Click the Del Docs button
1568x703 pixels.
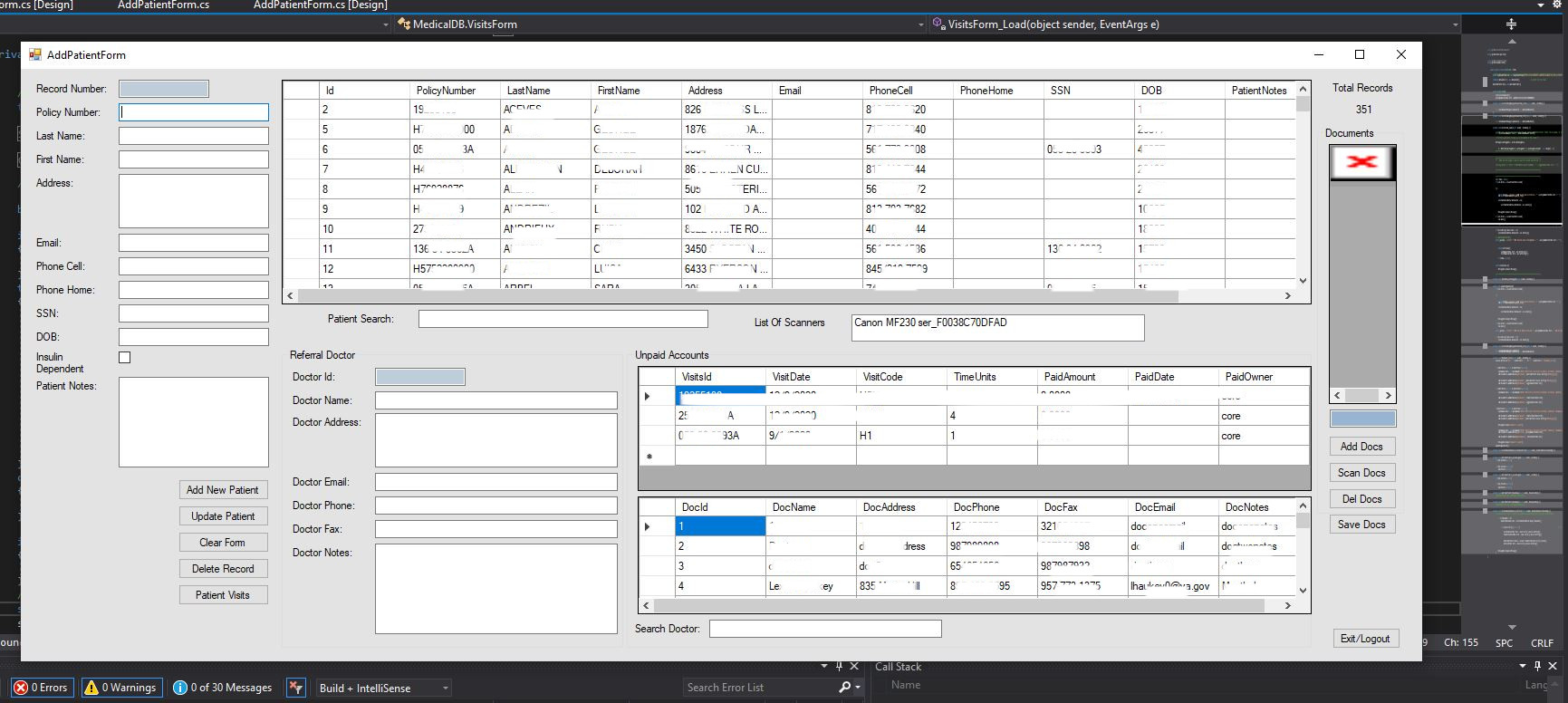[x=1361, y=499]
